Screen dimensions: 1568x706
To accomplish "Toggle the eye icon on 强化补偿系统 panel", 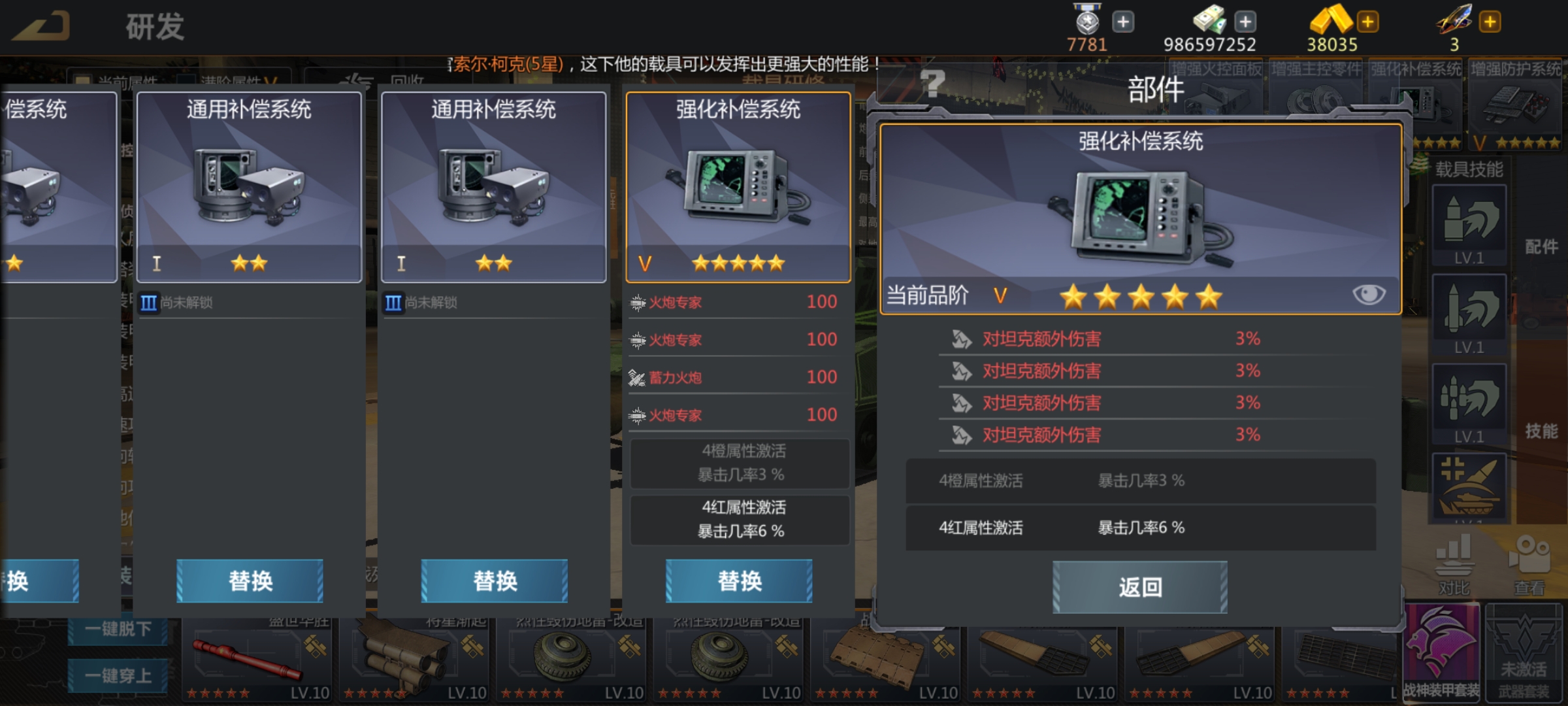I will tap(1369, 294).
